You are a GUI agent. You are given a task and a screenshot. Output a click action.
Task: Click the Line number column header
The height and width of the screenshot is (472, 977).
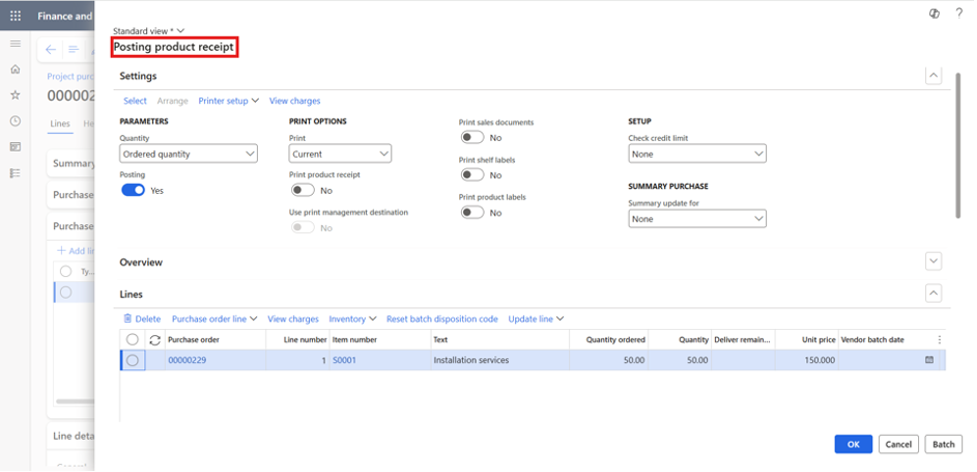pyautogui.click(x=298, y=340)
